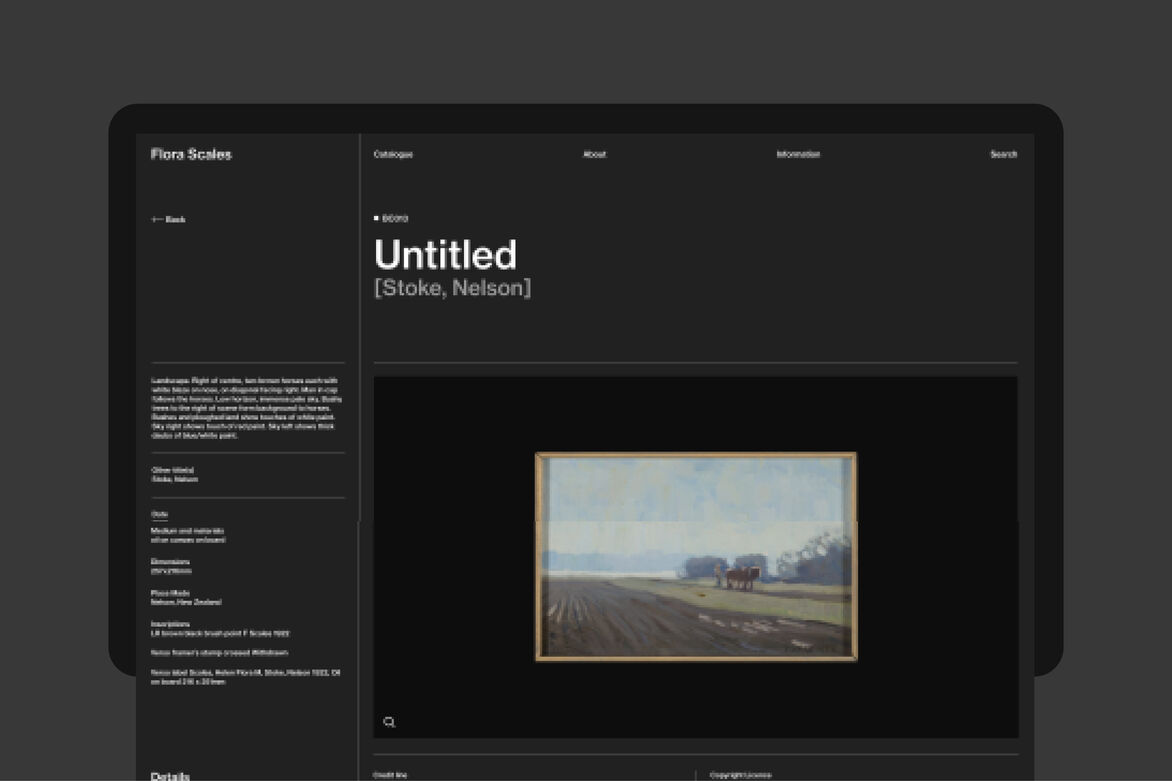This screenshot has width=1172, height=781.
Task: Click the landscape description paragraph
Action: click(246, 408)
